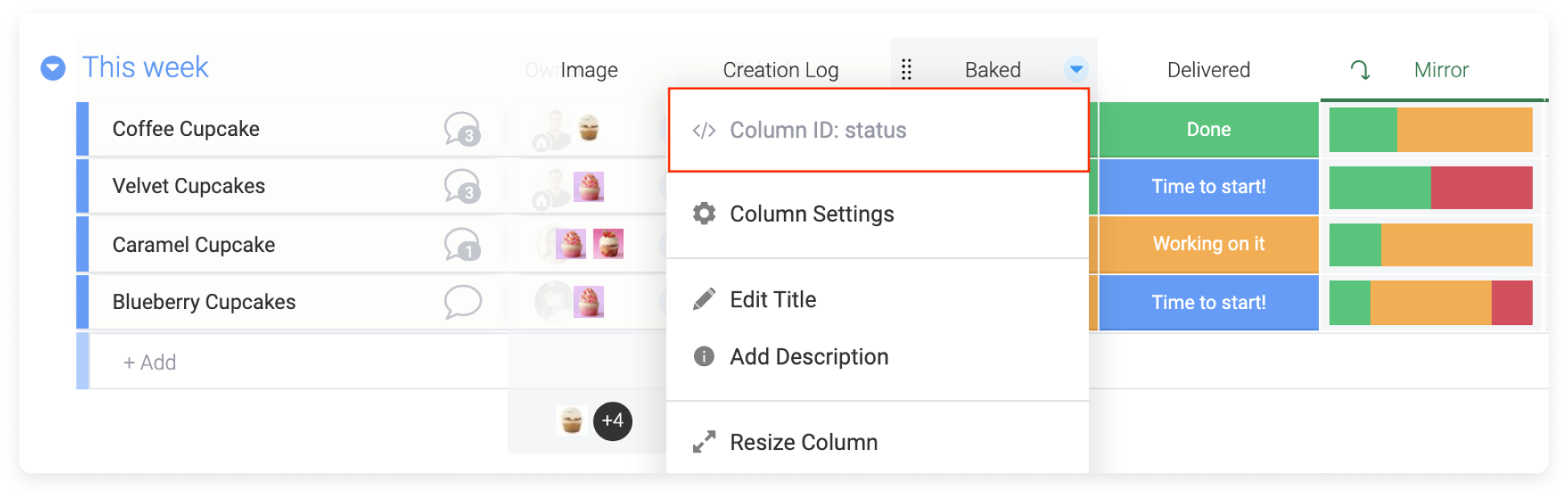Click the Column Settings gear icon
This screenshot has width=1568, height=499.
[704, 213]
